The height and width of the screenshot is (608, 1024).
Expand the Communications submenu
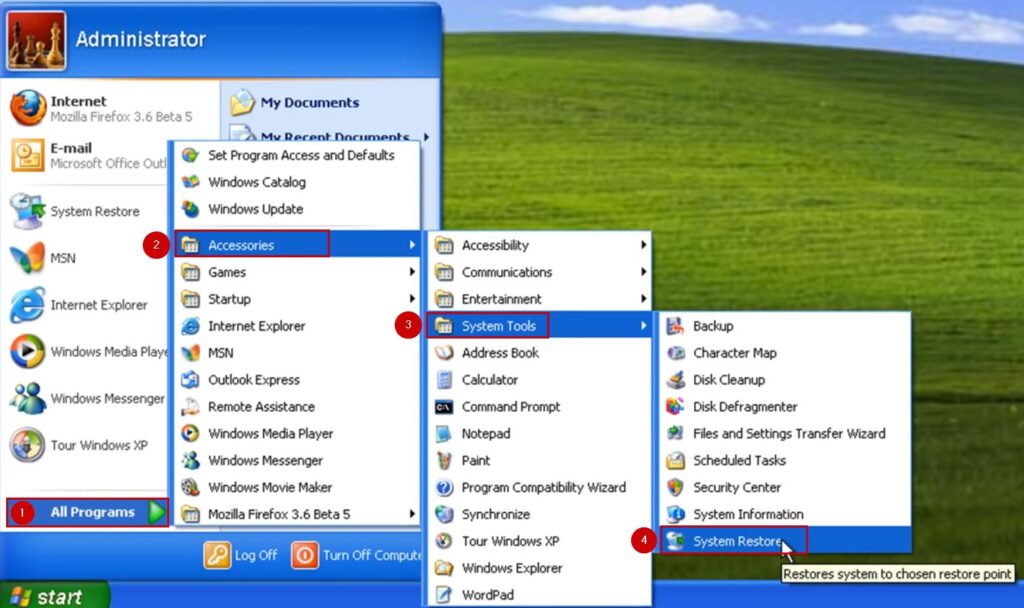(539, 272)
